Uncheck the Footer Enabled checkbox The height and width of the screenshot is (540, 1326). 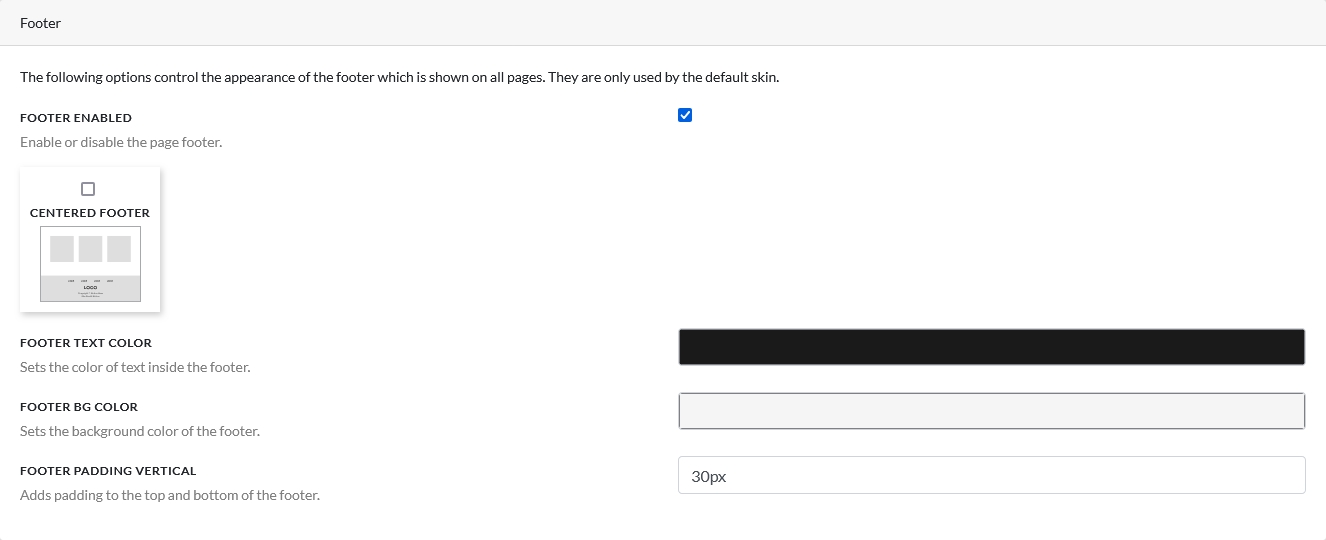[685, 115]
